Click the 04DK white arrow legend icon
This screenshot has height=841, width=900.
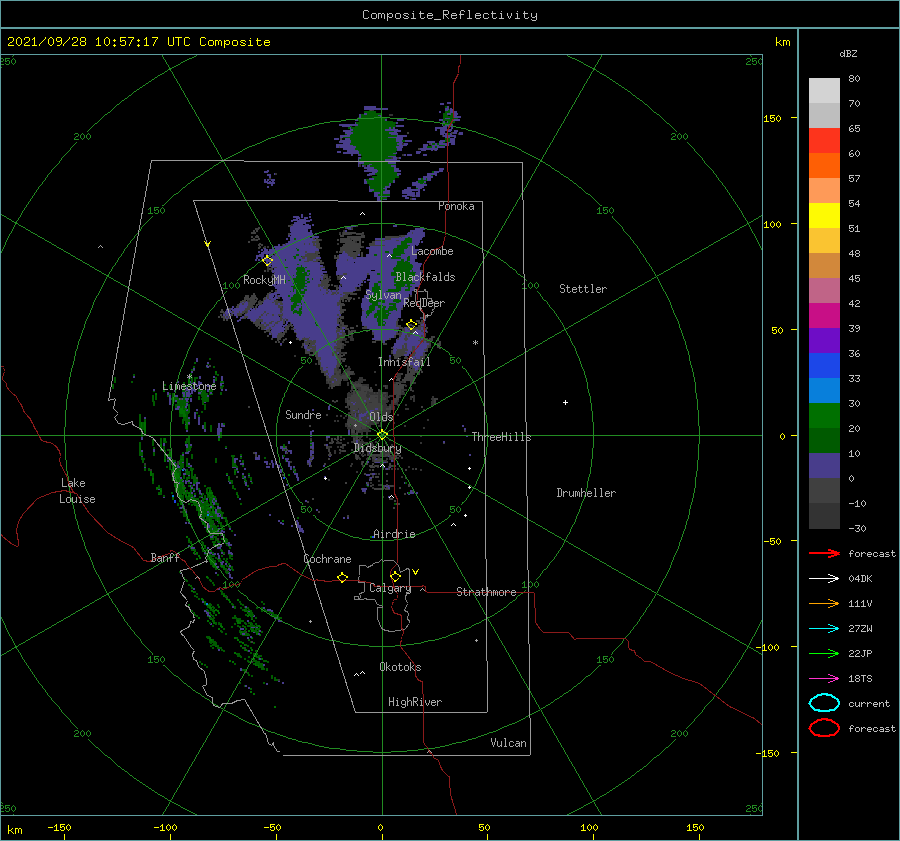(824, 579)
